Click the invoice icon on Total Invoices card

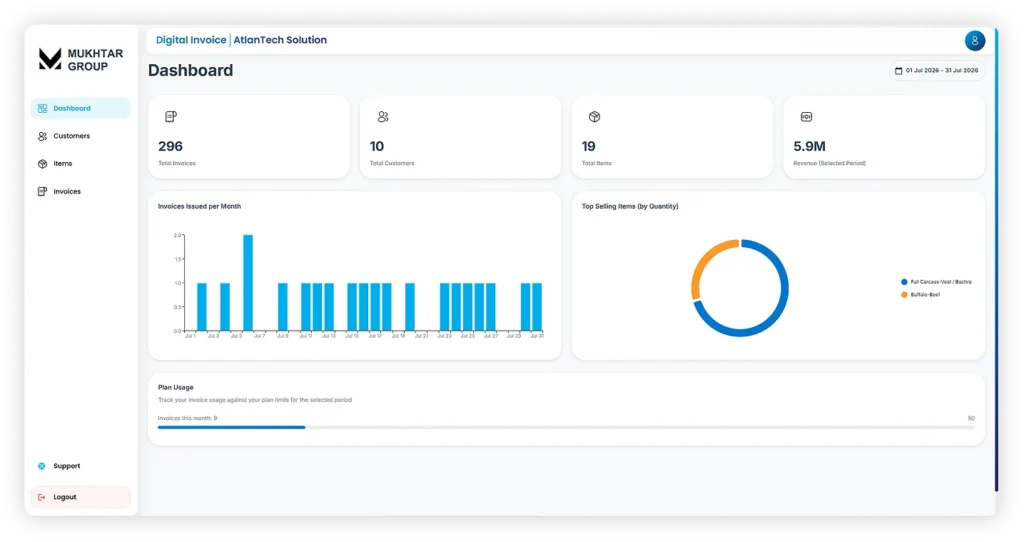point(171,117)
